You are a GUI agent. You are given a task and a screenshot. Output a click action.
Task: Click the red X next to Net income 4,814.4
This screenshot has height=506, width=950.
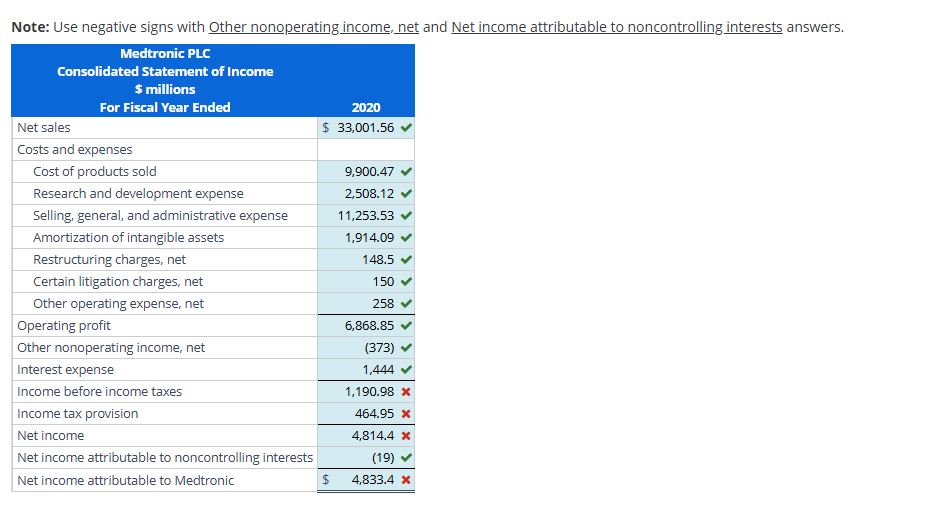(x=407, y=436)
